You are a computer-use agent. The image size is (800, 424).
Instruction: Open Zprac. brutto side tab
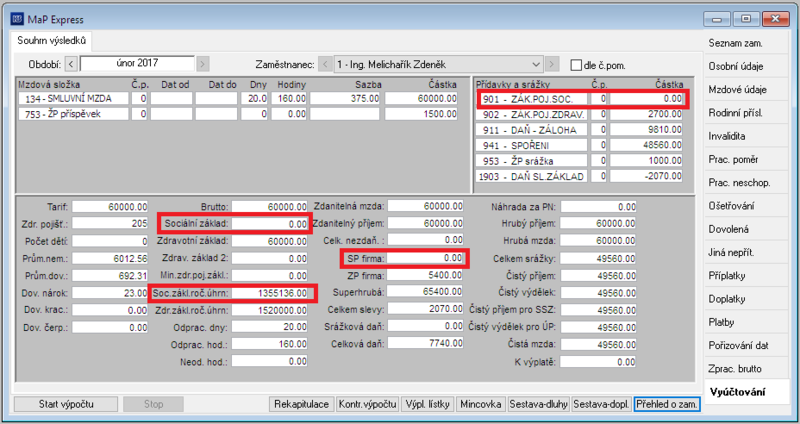point(735,369)
